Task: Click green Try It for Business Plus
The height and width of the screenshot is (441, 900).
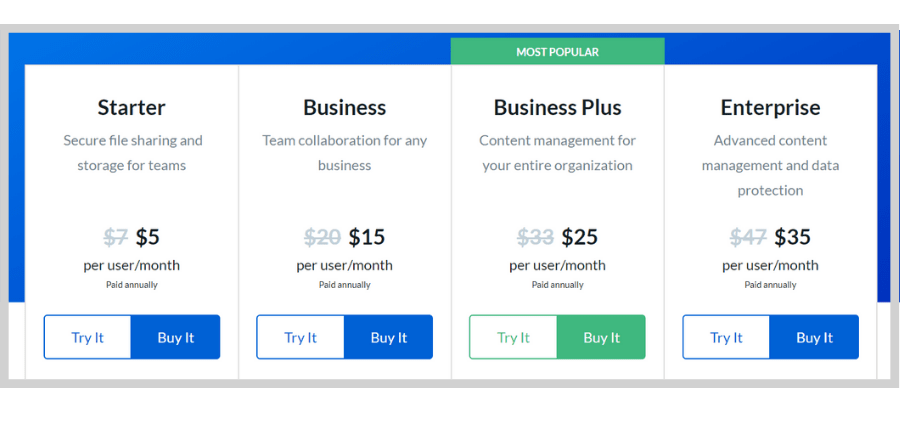Action: [513, 337]
